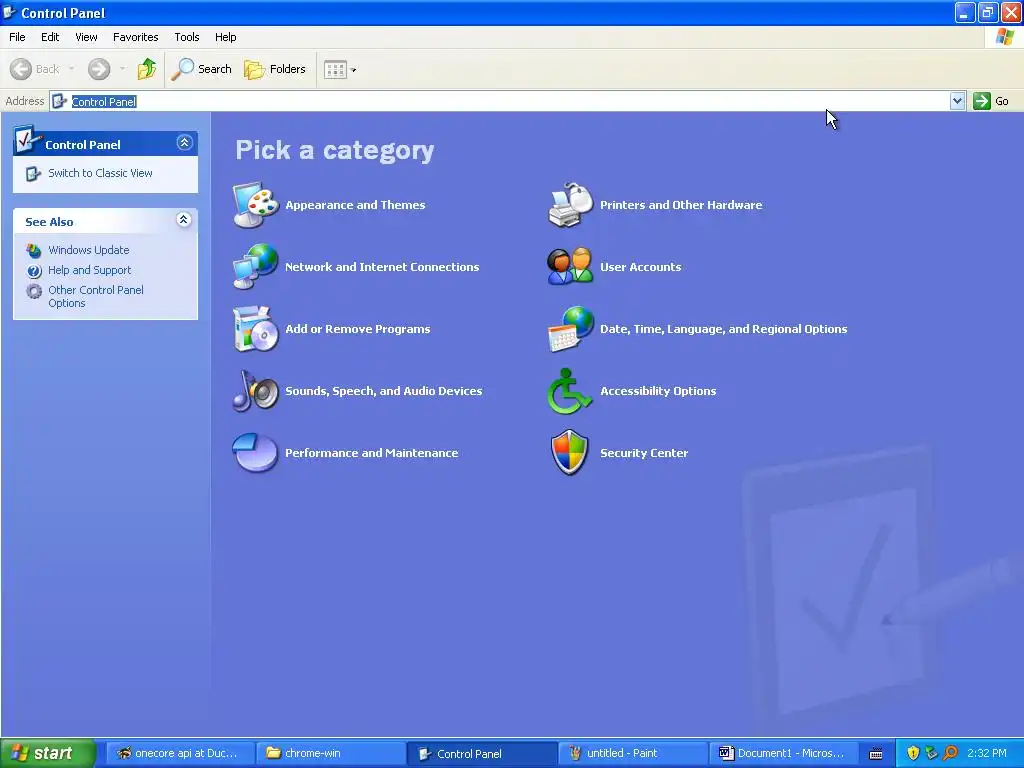Open the Tools menu
1024x768 pixels.
187,37
